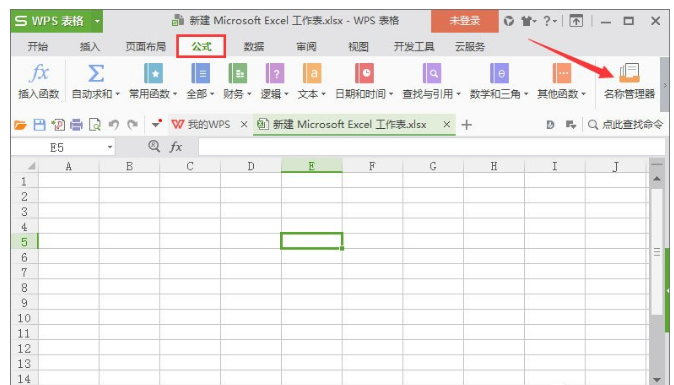Switch to the 数据 (Data) tab
This screenshot has width=674, height=385.
click(x=254, y=46)
